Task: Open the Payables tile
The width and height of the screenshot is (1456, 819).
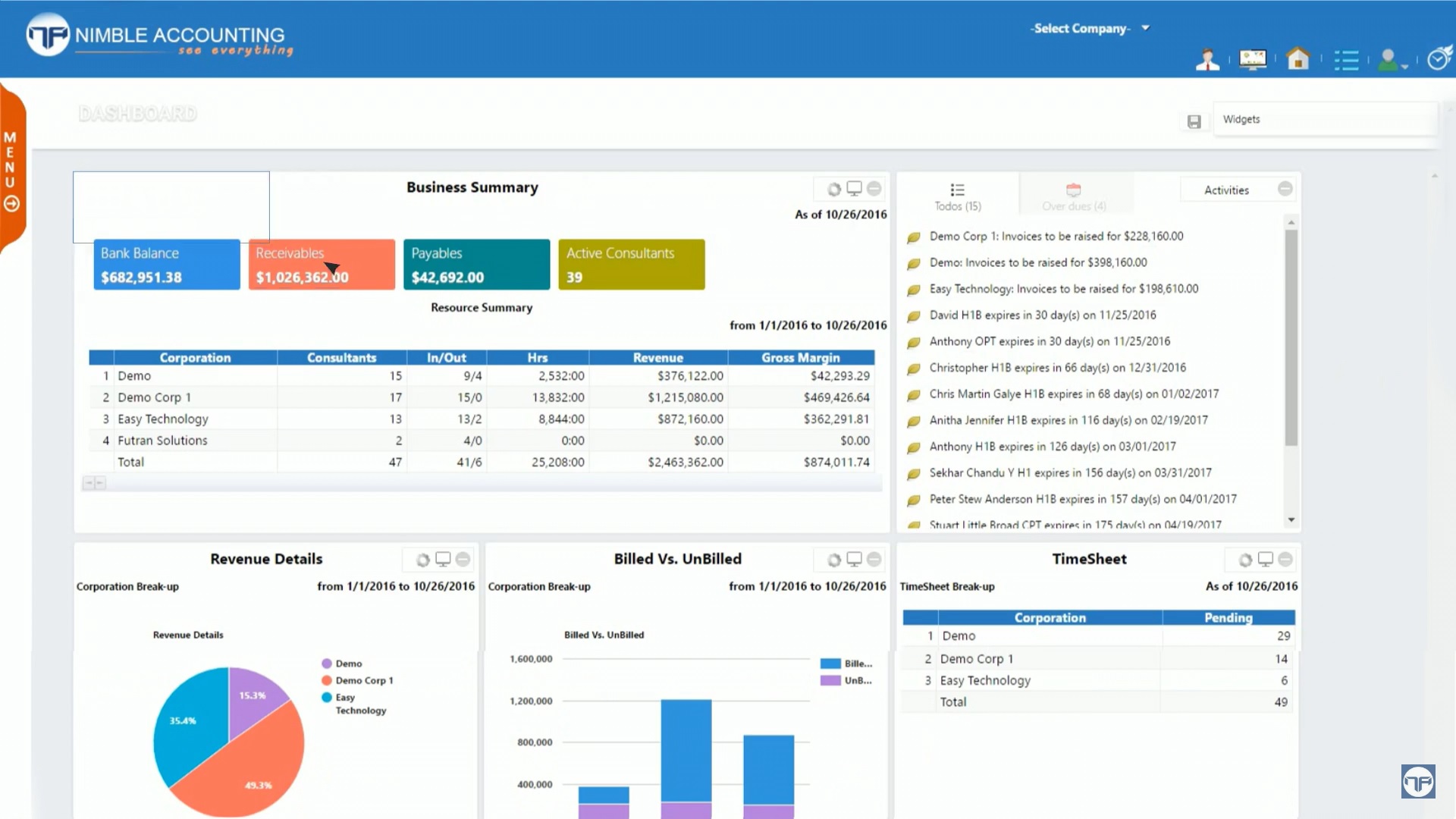Action: pyautogui.click(x=477, y=265)
